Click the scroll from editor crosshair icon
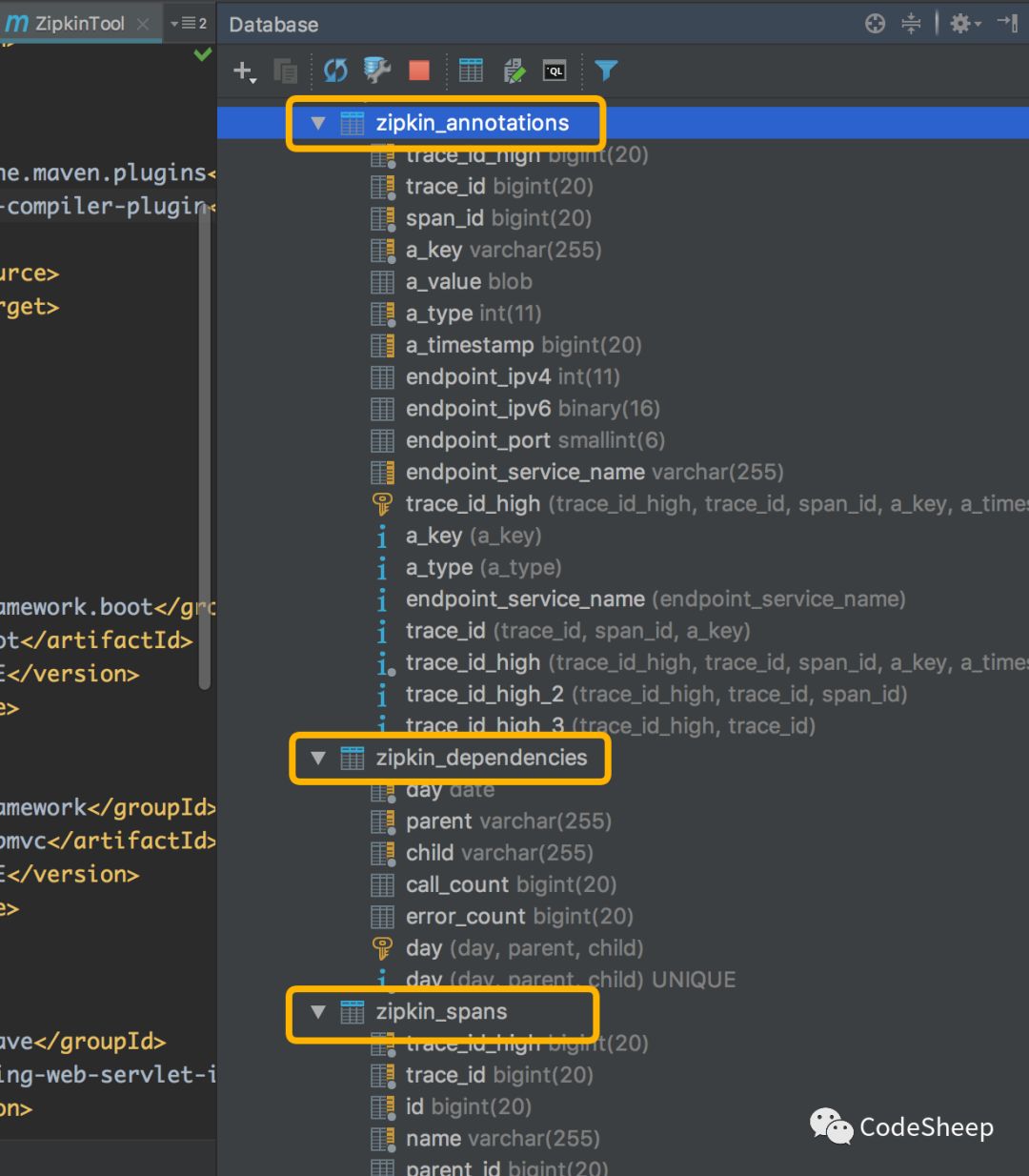Viewport: 1029px width, 1176px height. [875, 24]
